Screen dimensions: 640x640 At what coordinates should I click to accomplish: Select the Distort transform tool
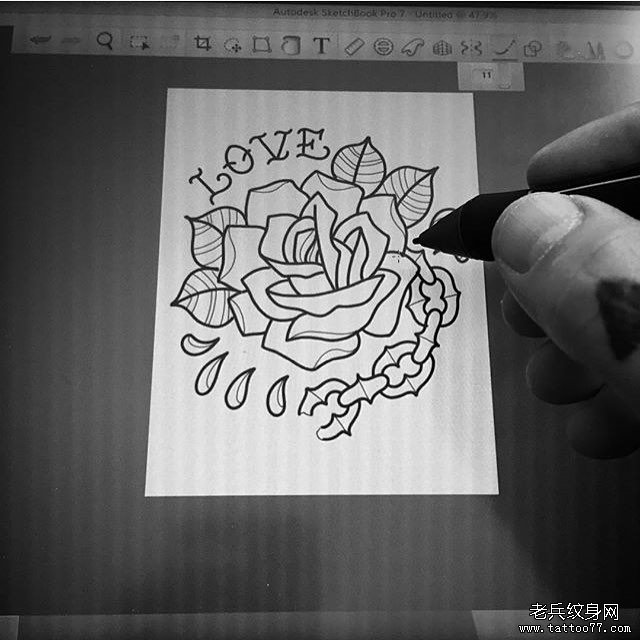(261, 45)
